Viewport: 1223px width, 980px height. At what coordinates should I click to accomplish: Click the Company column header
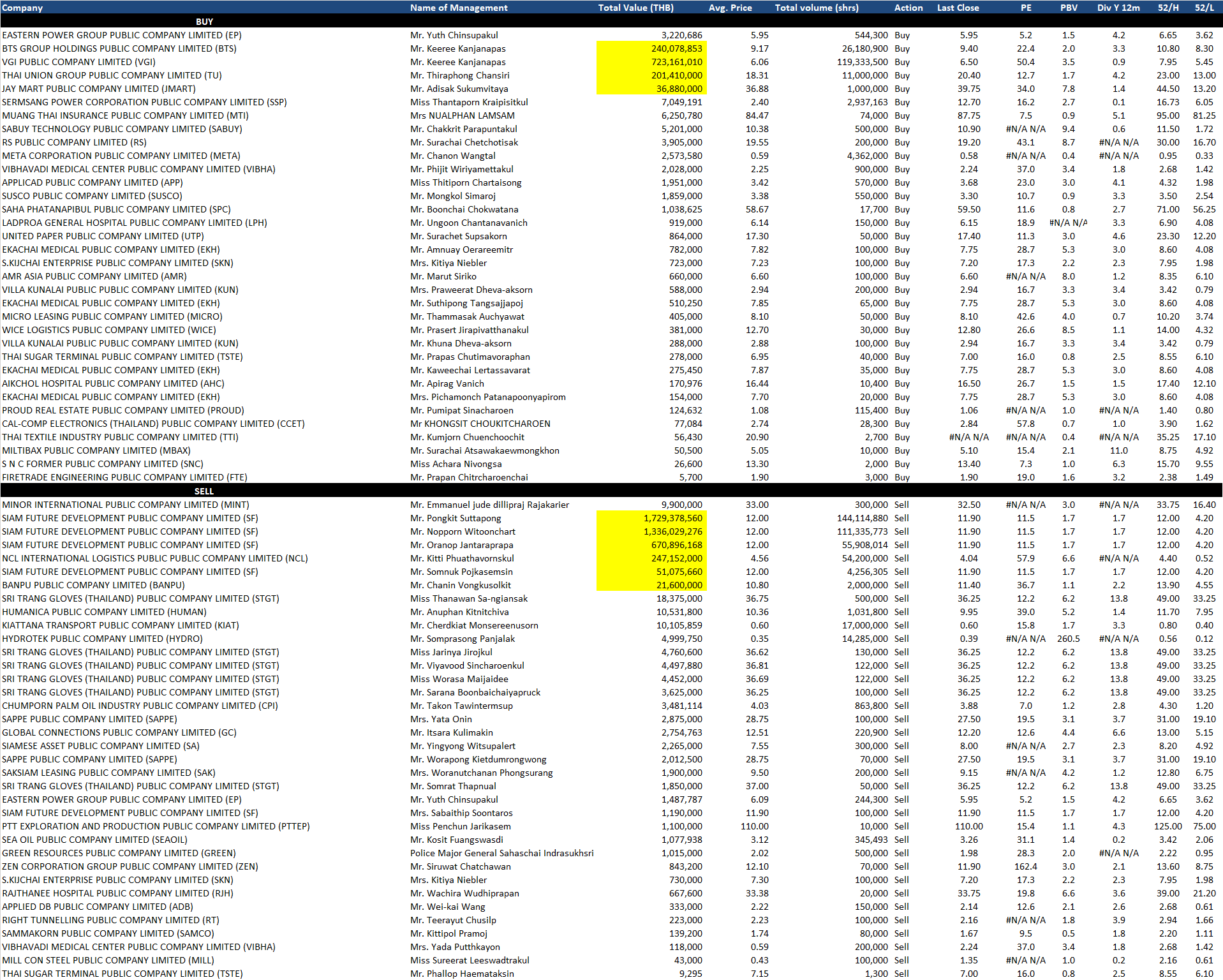(23, 8)
